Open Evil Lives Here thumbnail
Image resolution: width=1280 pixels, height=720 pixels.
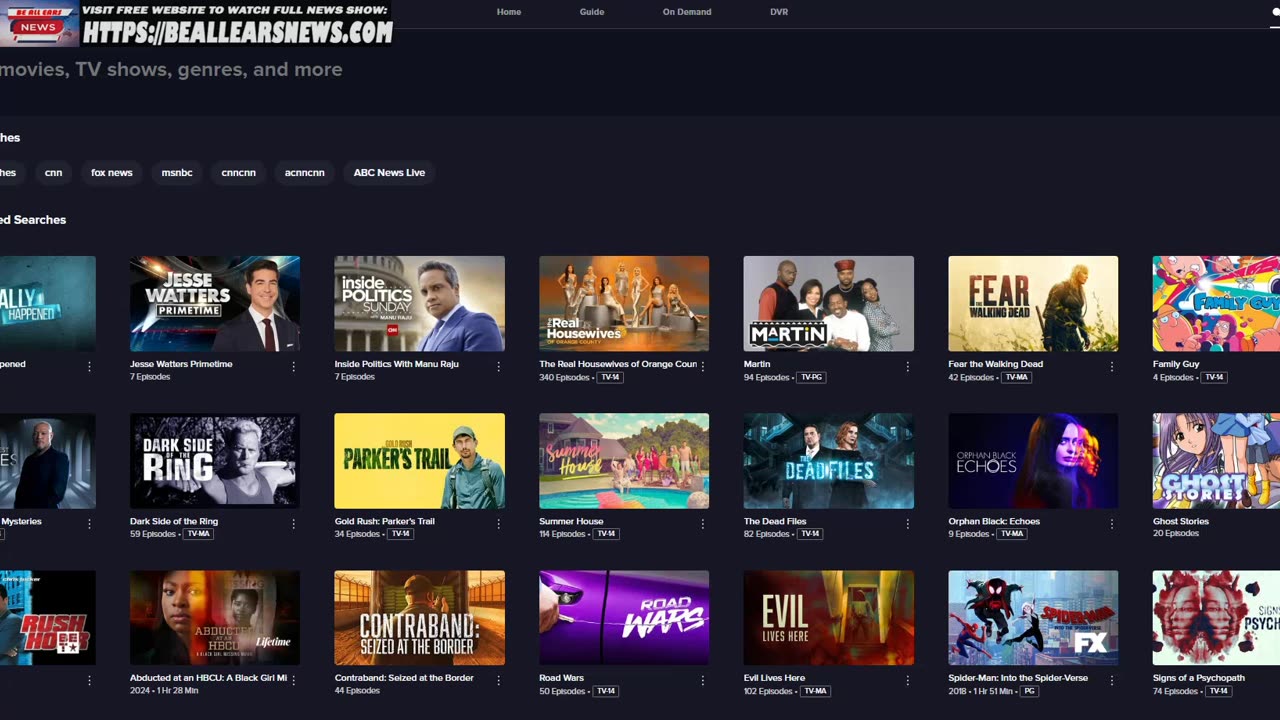pyautogui.click(x=828, y=617)
